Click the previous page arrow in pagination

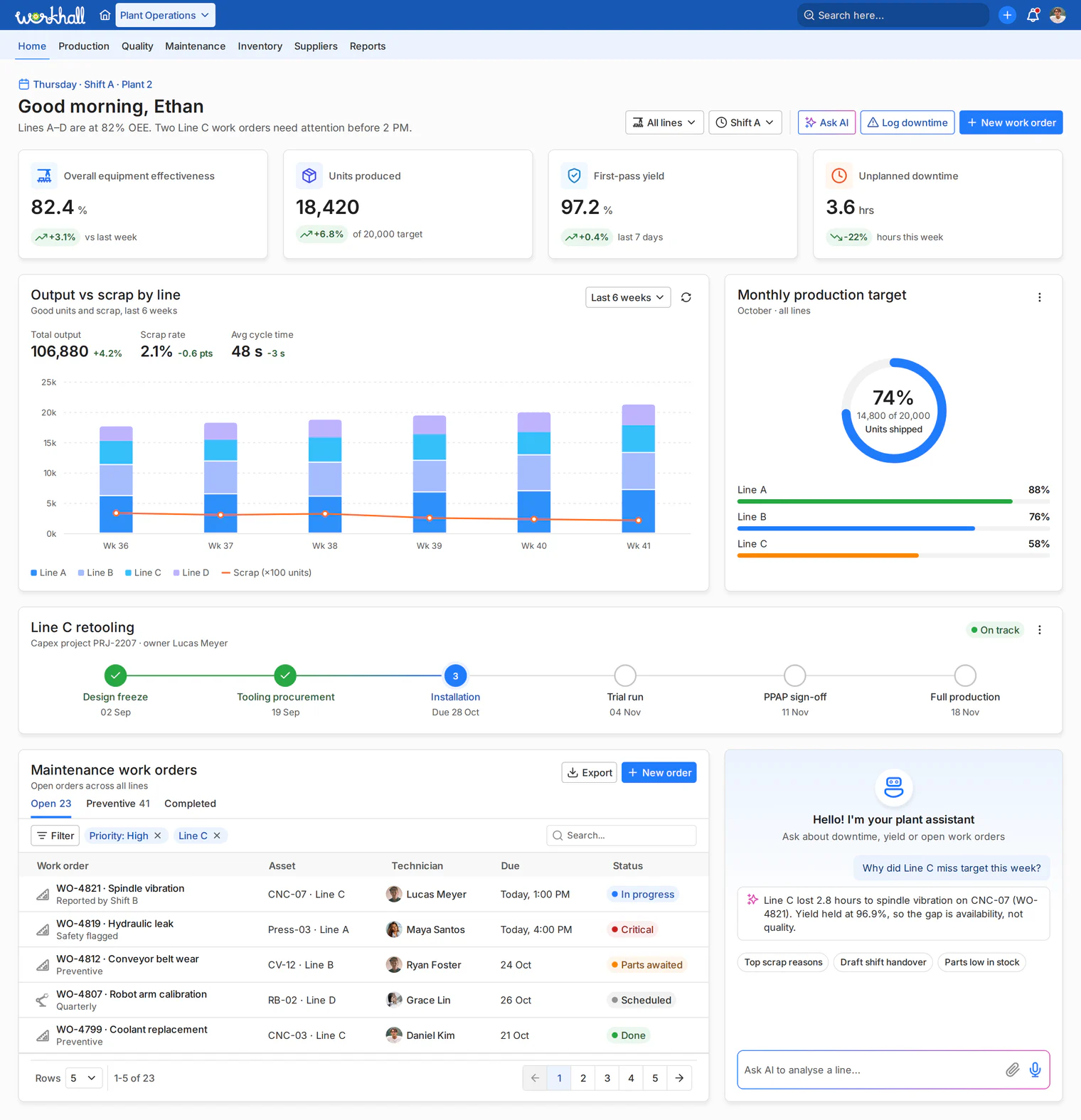535,1078
